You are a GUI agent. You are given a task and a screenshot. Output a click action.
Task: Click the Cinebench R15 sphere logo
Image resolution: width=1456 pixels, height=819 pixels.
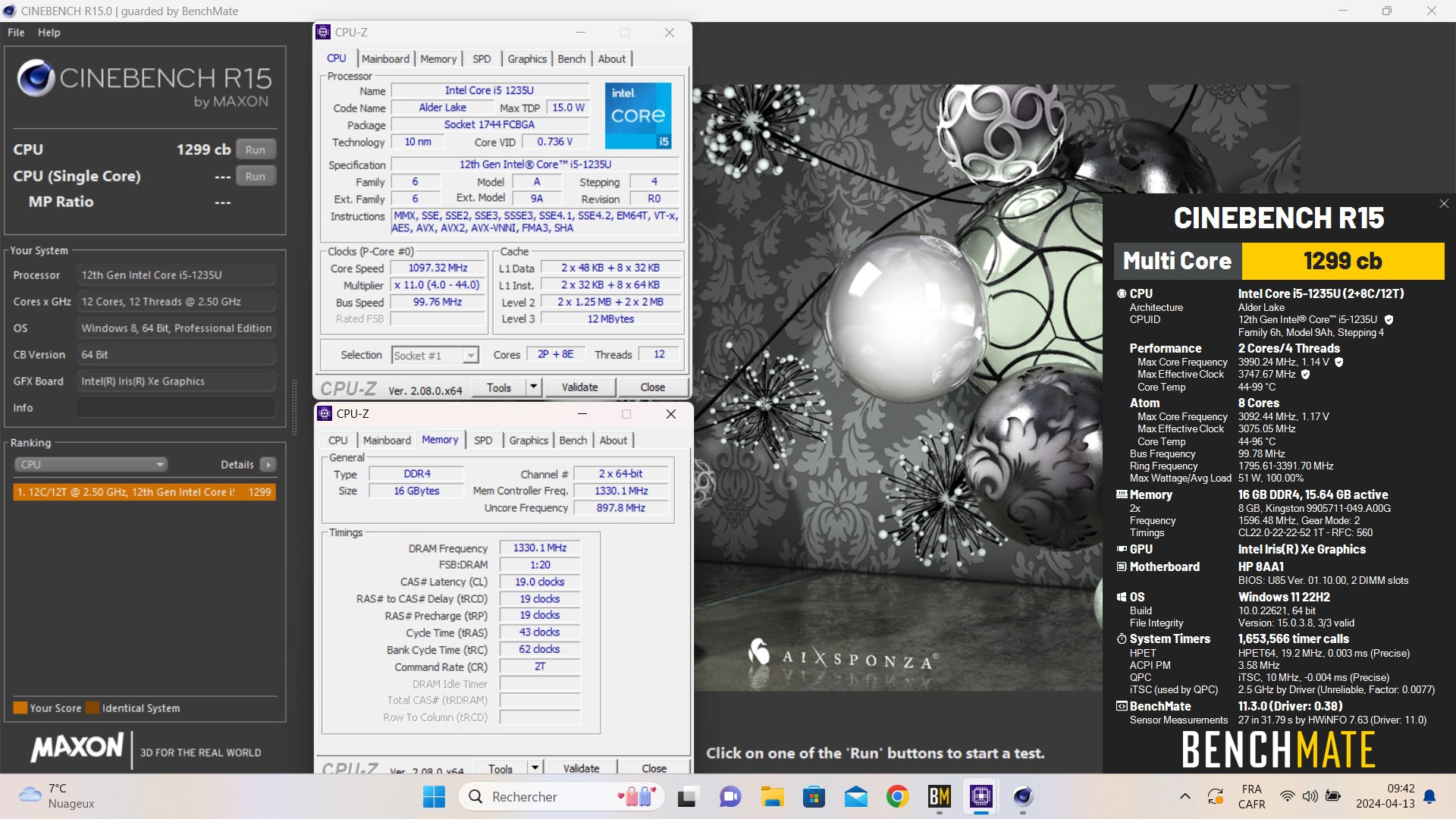pyautogui.click(x=36, y=77)
